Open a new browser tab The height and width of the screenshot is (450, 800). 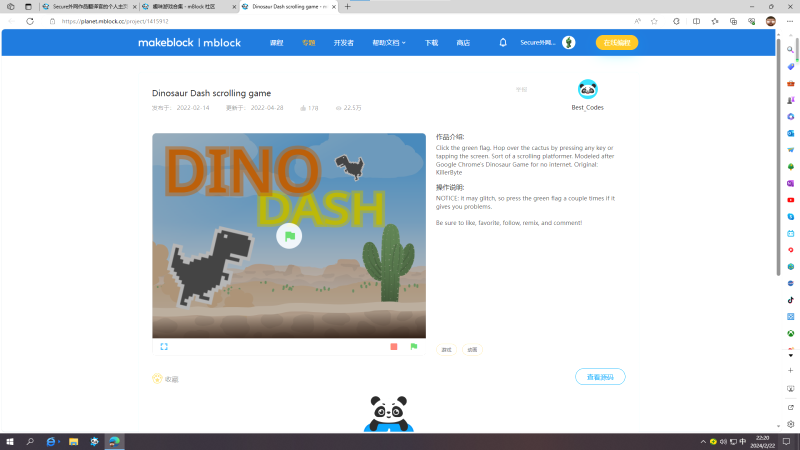(347, 7)
